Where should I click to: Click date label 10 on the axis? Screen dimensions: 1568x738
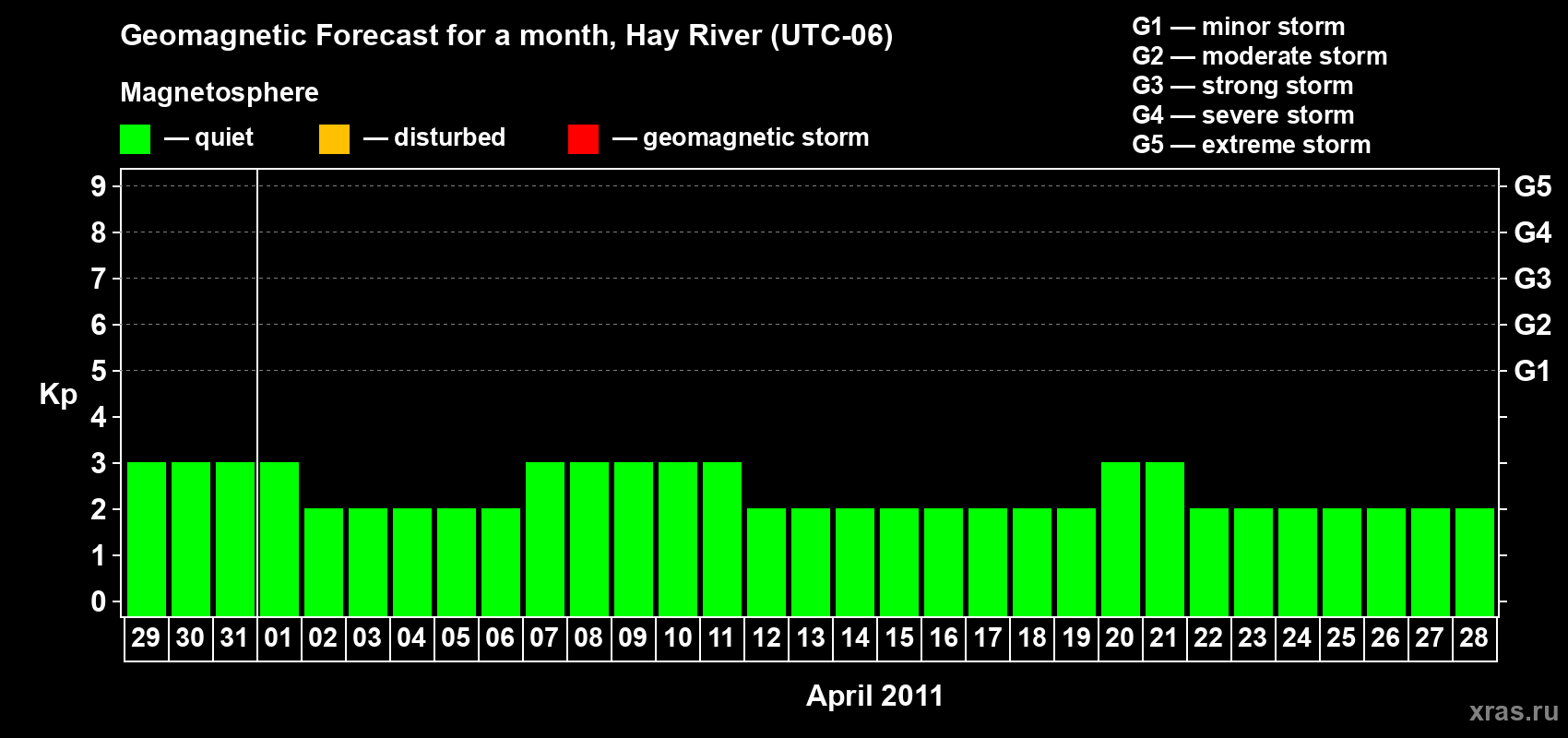[677, 638]
